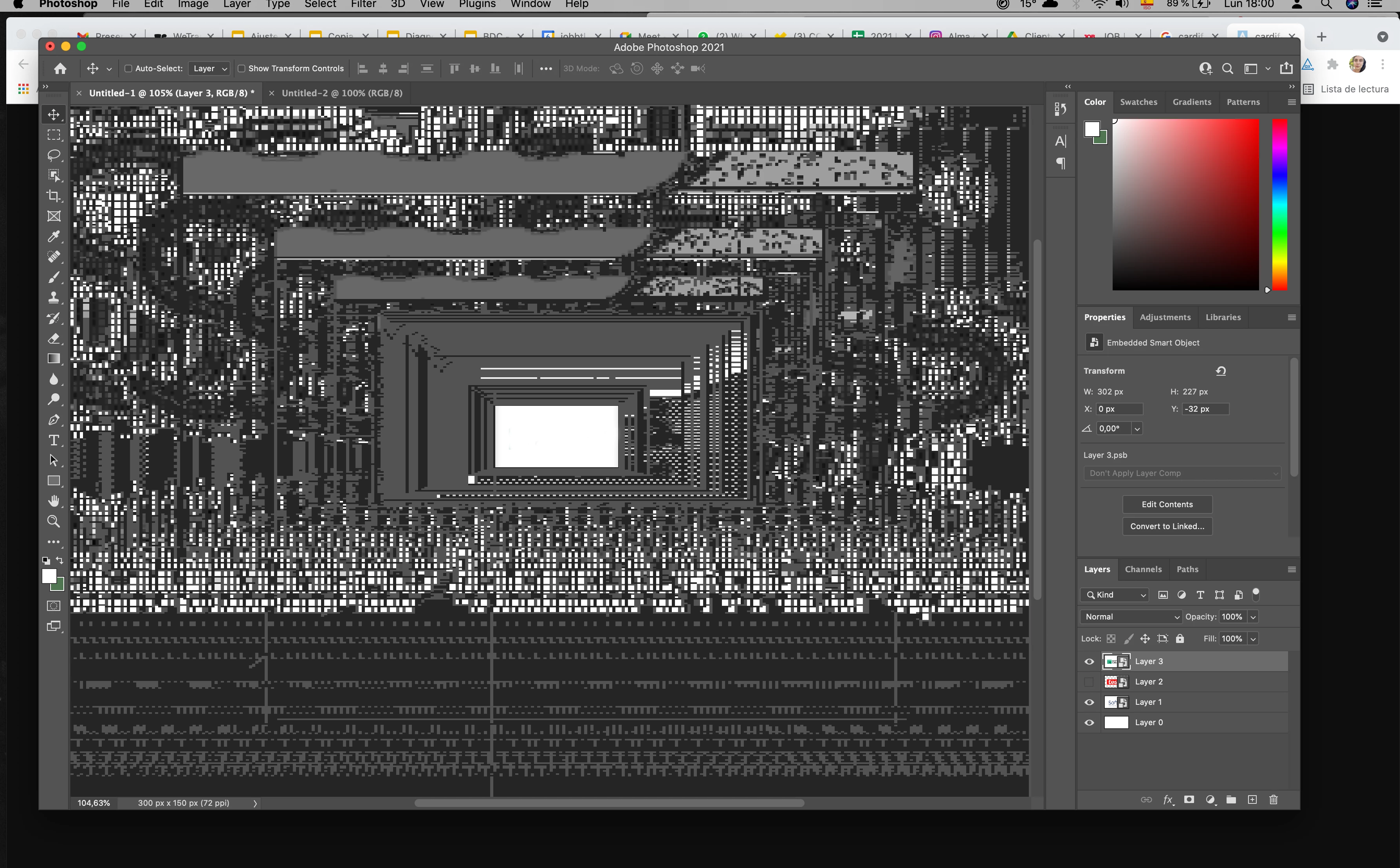Click the Edit Contents button
The image size is (1400, 868).
1167,504
